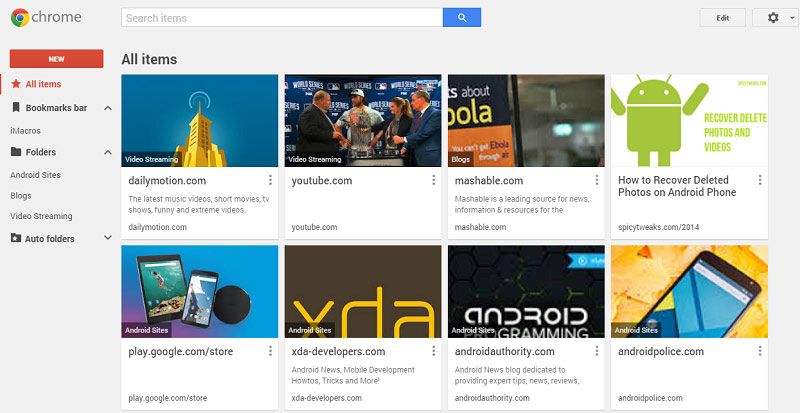Click Blogs tag on mashable thumbnail

(x=461, y=159)
